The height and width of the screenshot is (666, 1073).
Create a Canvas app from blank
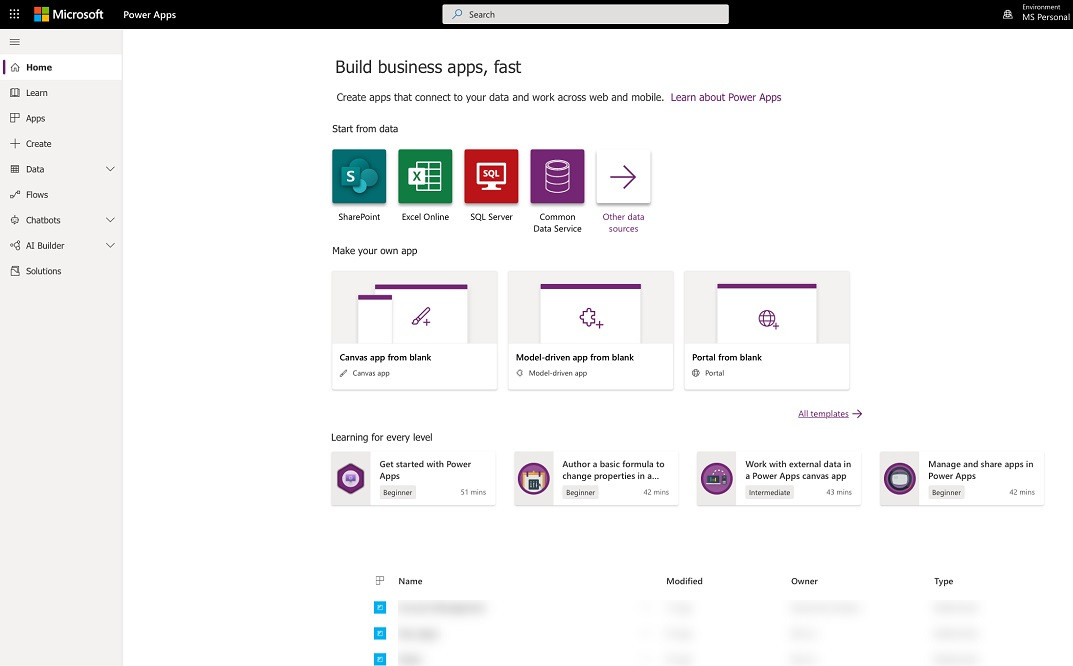pyautogui.click(x=415, y=331)
